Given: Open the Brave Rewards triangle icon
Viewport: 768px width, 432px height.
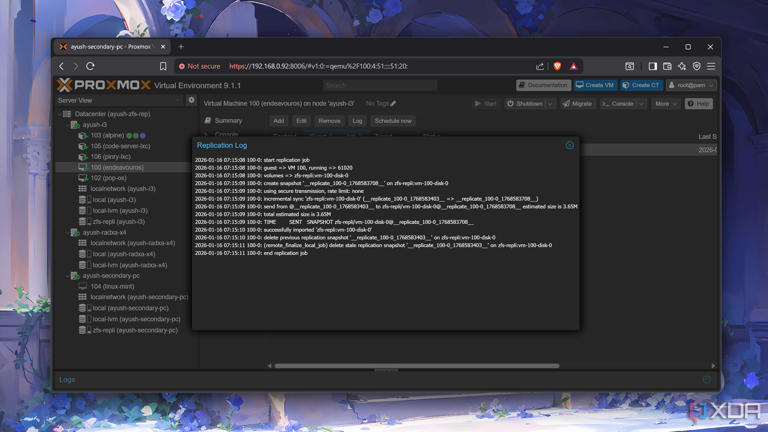Looking at the screenshot, I should click(574, 66).
